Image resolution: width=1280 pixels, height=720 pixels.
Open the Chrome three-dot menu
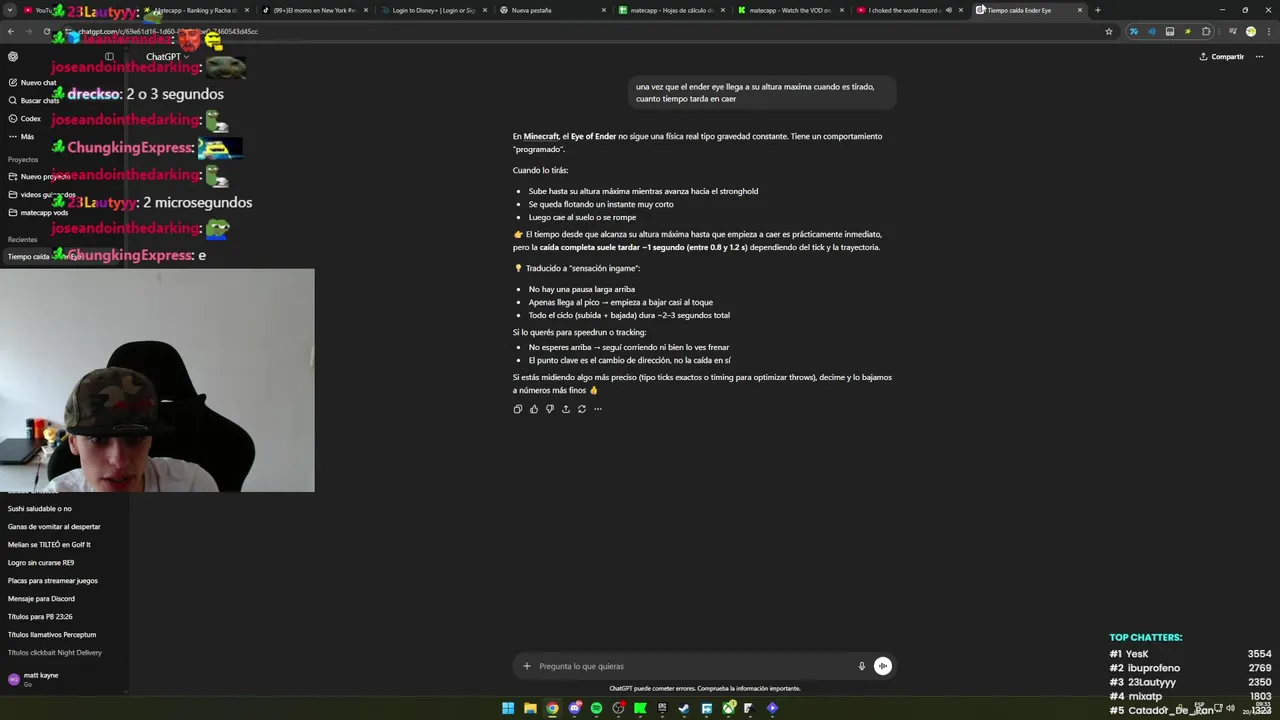(1268, 32)
